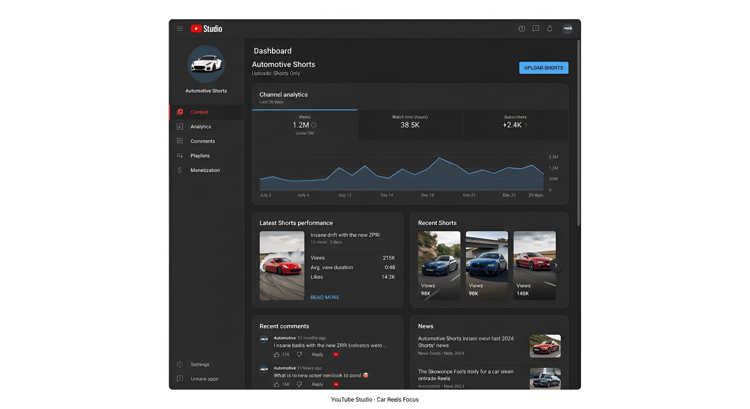Show next Recent Shorts with arrow
Image resolution: width=750 pixels, height=409 pixels.
(x=556, y=265)
